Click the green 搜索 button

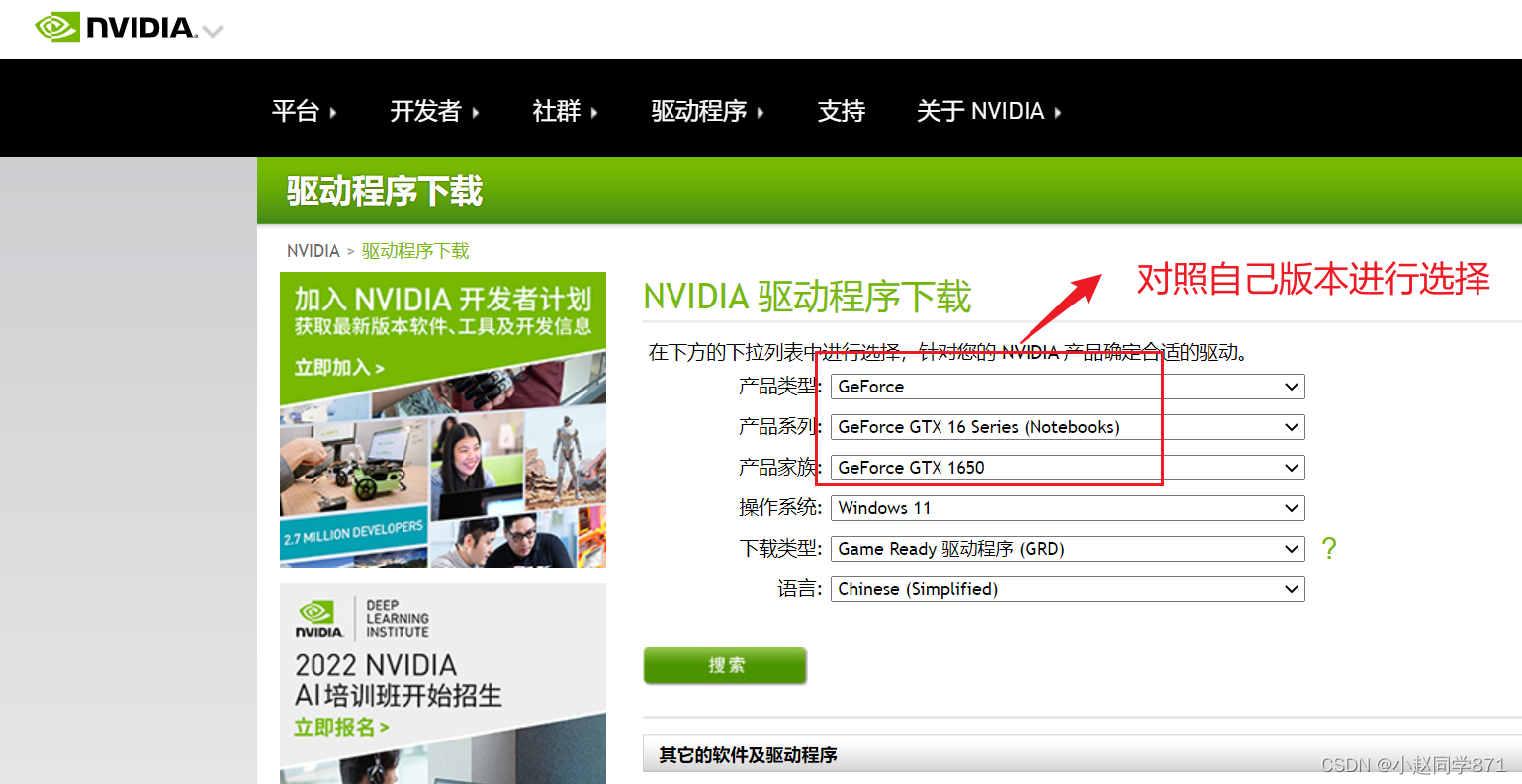click(x=725, y=665)
